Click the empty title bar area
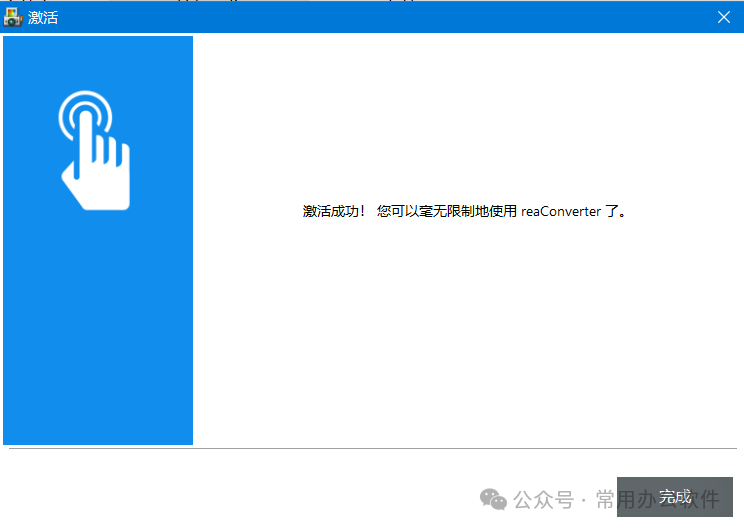This screenshot has height=530, width=744. click(x=380, y=17)
